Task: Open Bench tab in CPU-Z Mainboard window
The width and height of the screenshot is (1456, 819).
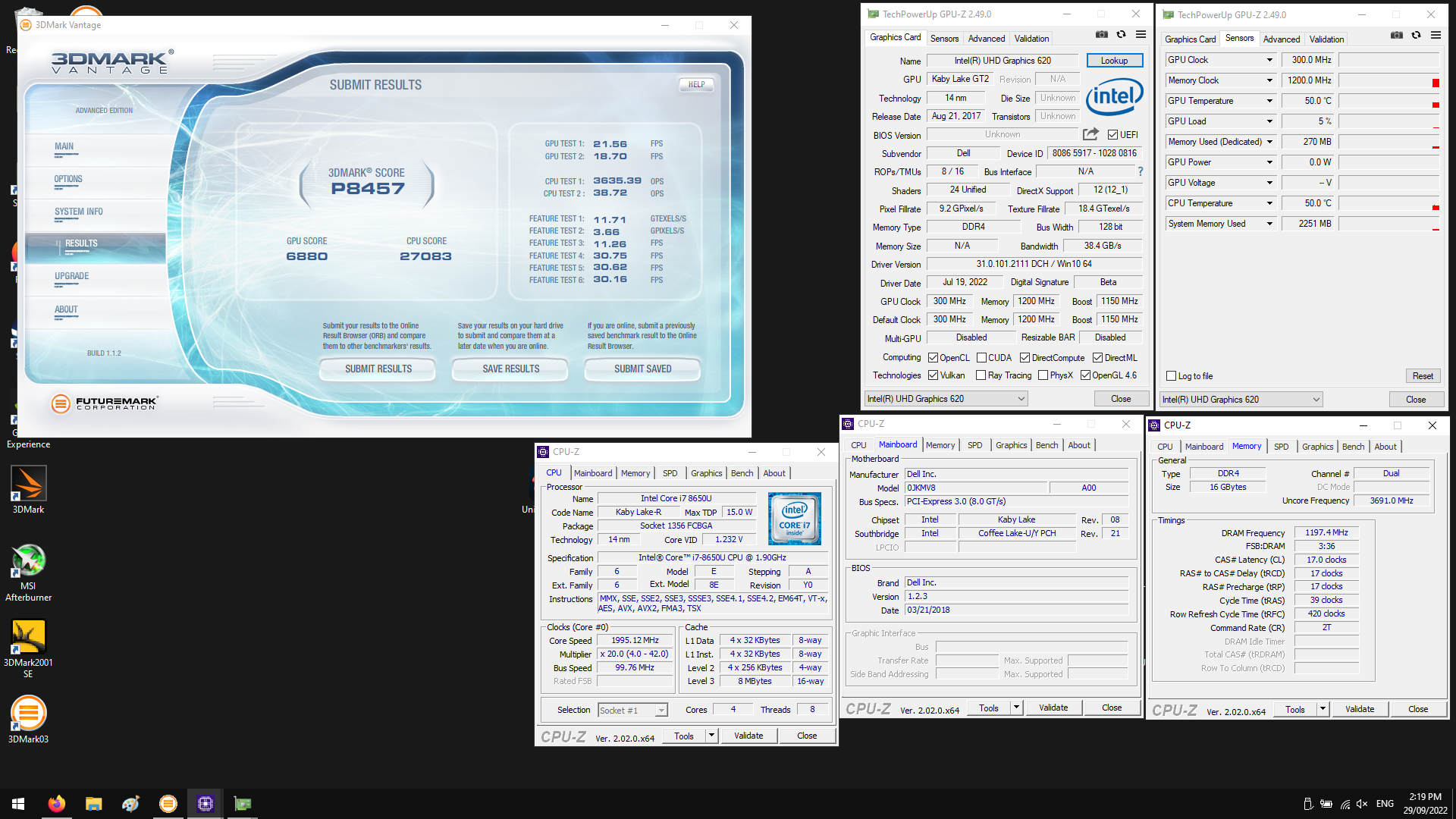Action: point(1046,445)
